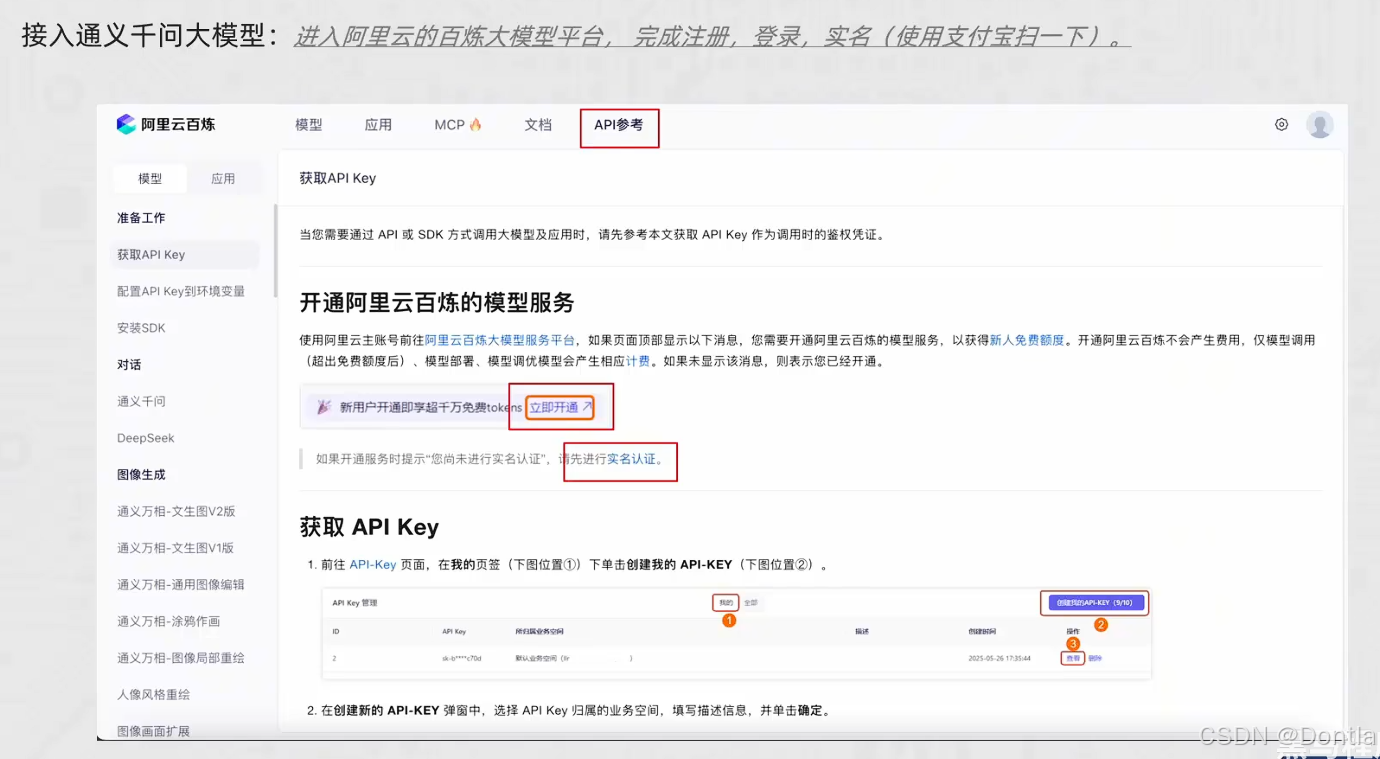
Task: Switch to the 模型 top navigation item
Action: [309, 125]
